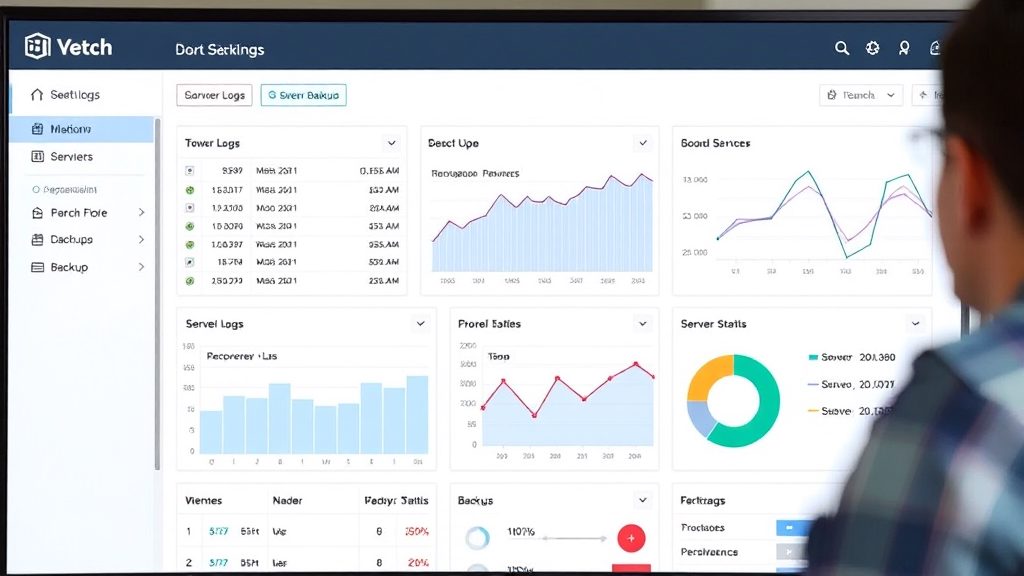
Task: Click the sidebar vertical scrollbar
Action: [157, 294]
